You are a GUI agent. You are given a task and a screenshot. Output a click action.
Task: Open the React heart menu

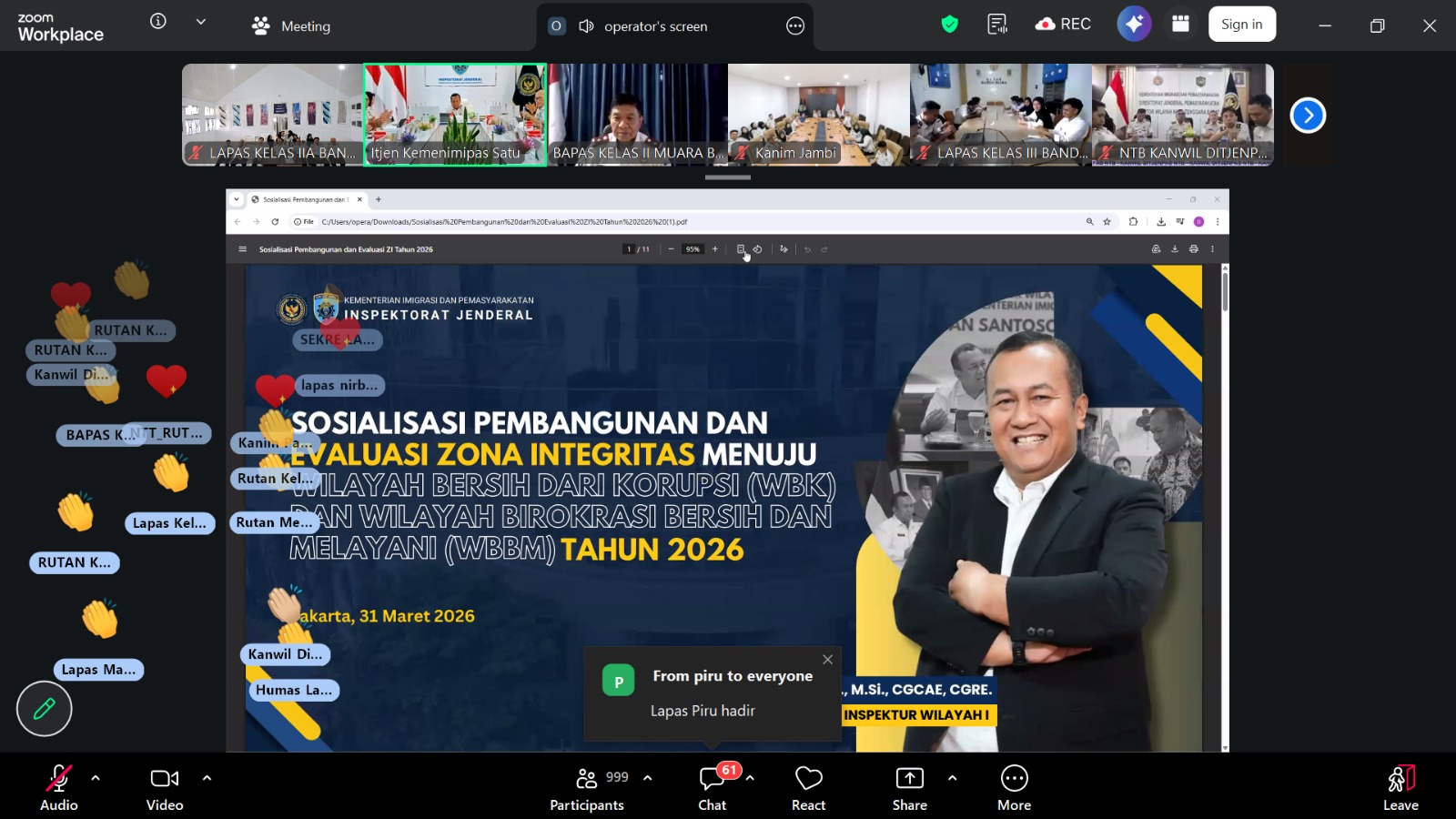coord(808,788)
